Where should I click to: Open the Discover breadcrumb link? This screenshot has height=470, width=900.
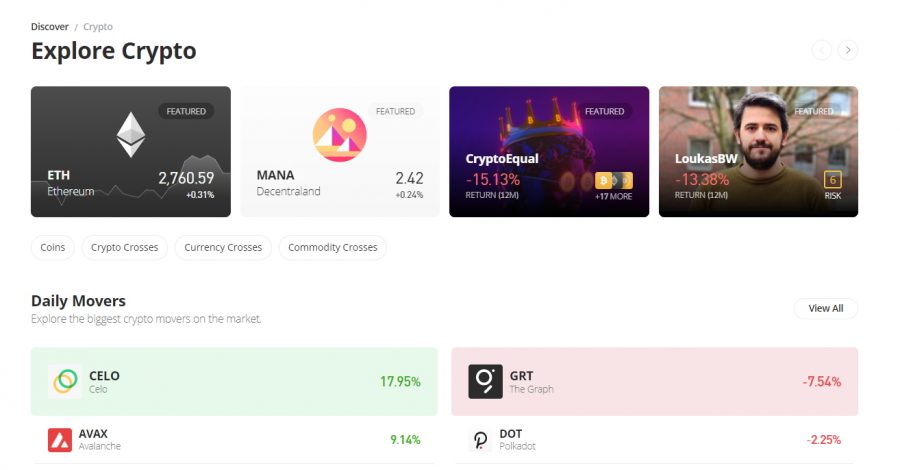click(49, 26)
